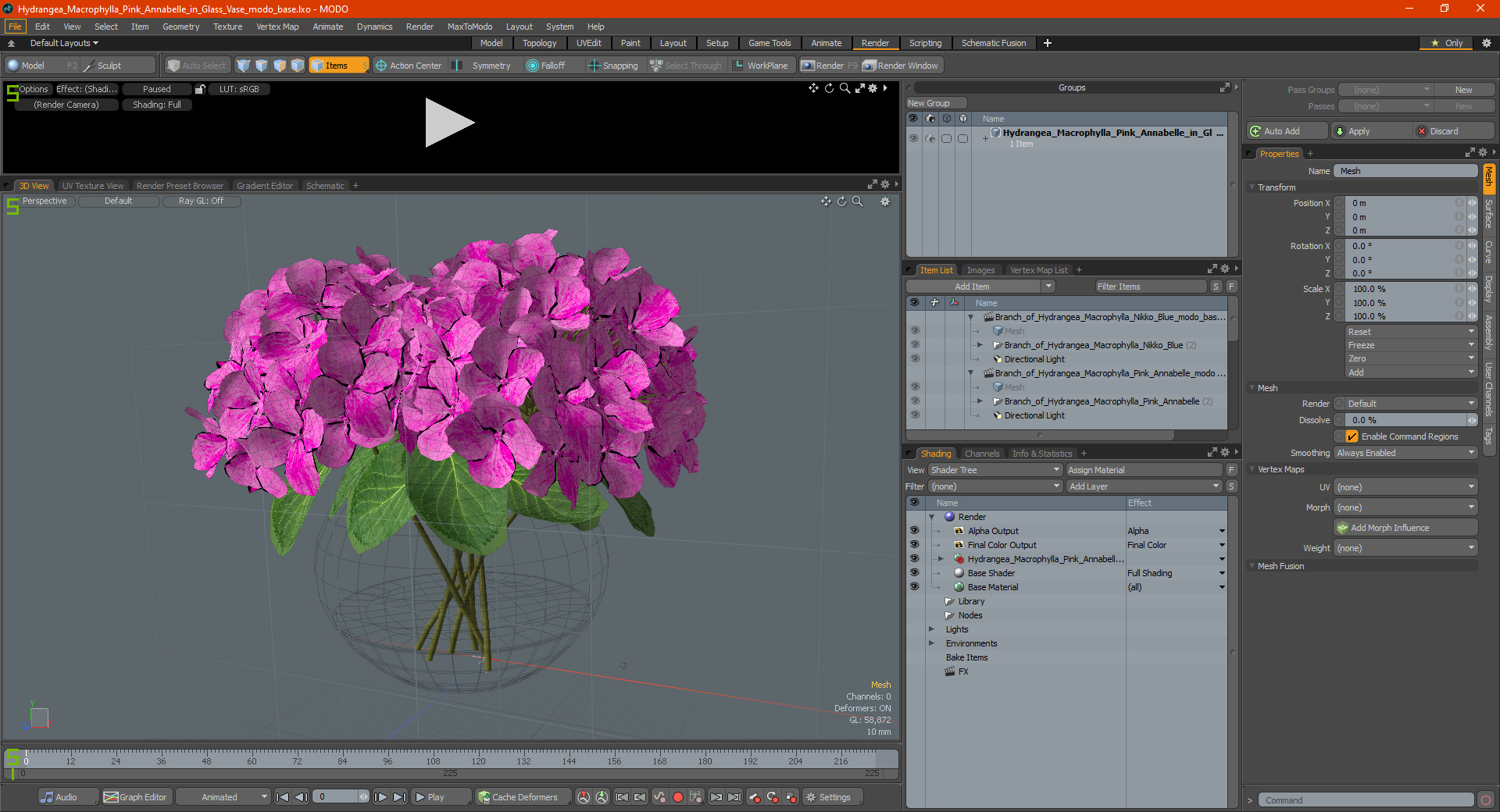Screen dimensions: 1500x812
Task: Select materials component mode icon
Action: click(298, 66)
